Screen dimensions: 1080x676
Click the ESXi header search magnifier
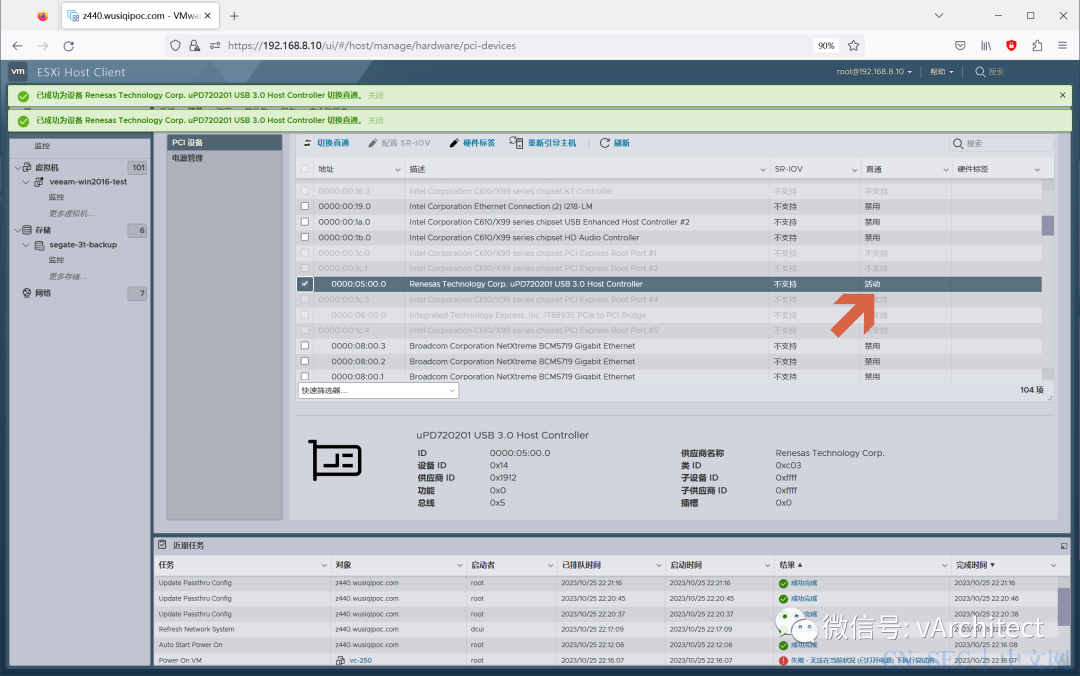[979, 72]
